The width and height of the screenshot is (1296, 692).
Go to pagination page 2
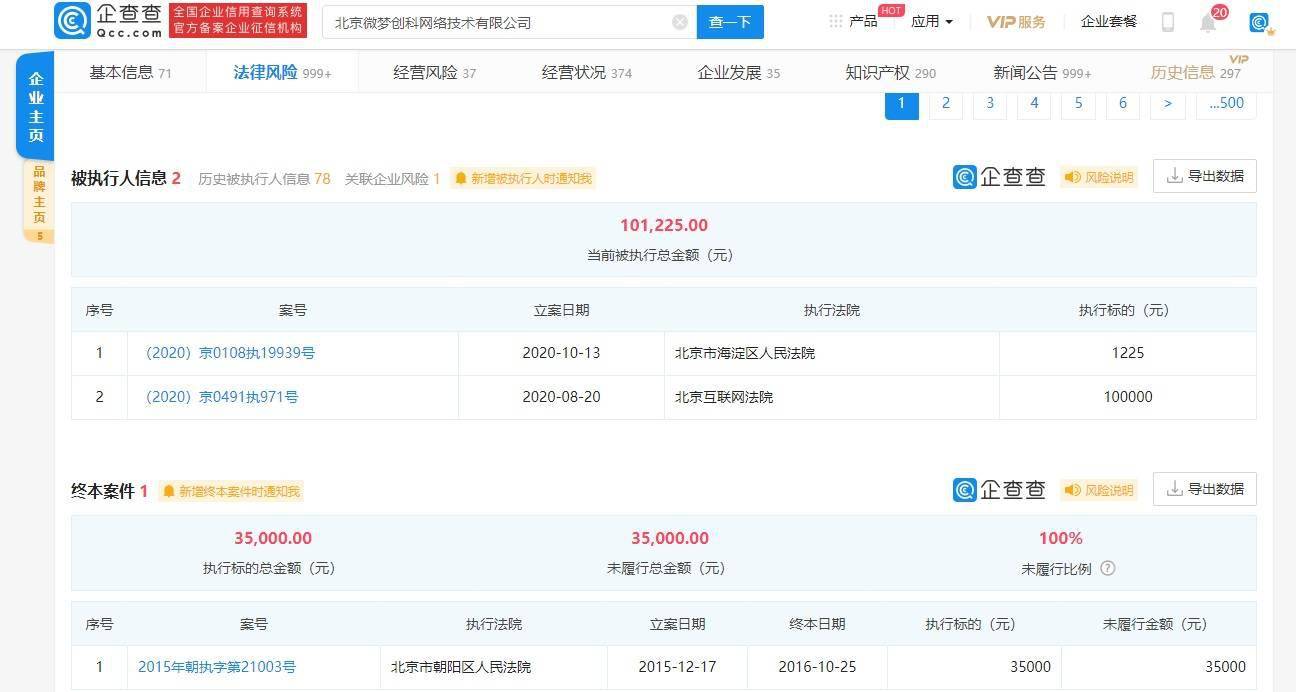tap(946, 103)
